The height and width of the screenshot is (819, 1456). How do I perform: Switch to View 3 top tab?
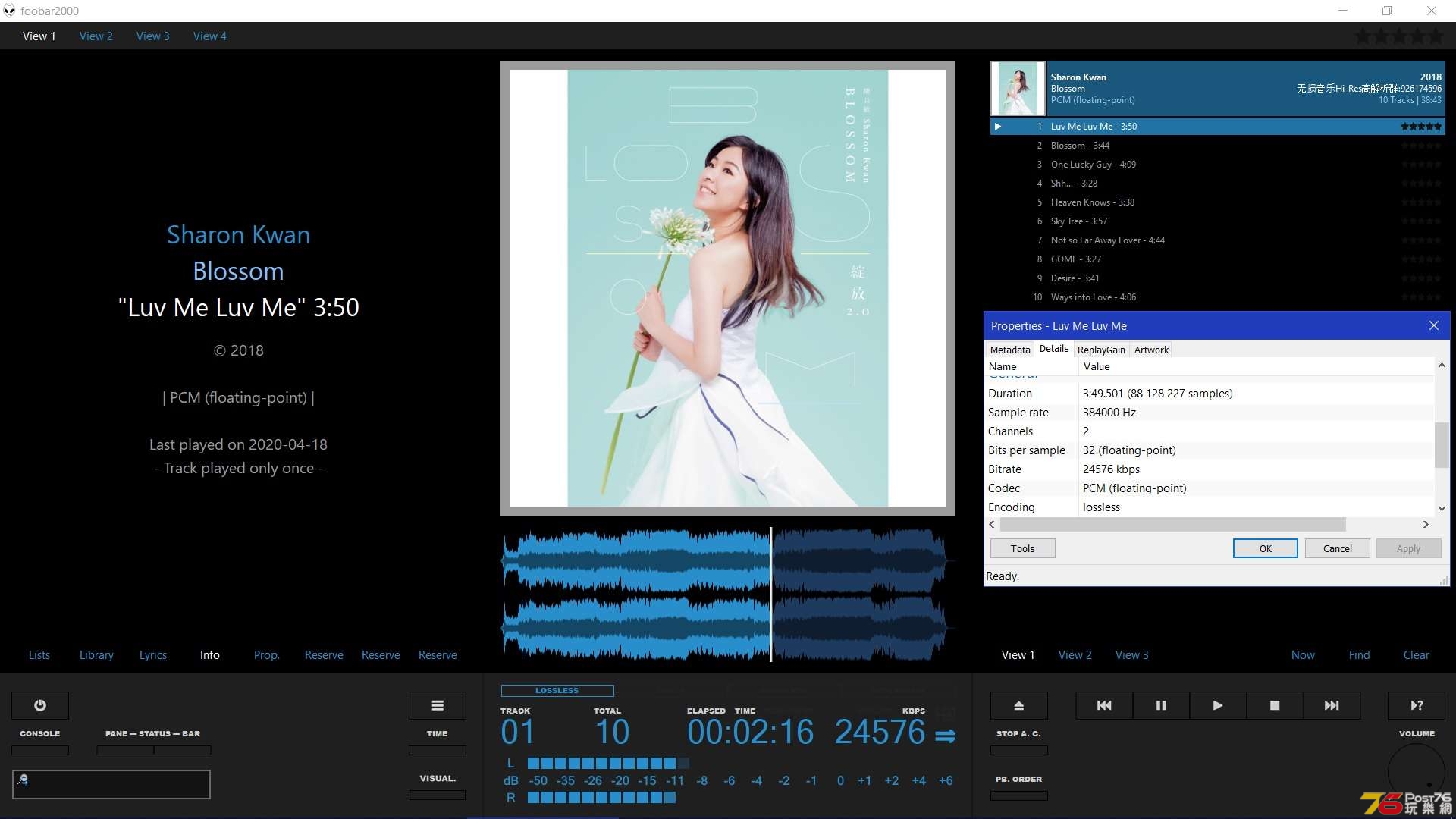(x=153, y=36)
